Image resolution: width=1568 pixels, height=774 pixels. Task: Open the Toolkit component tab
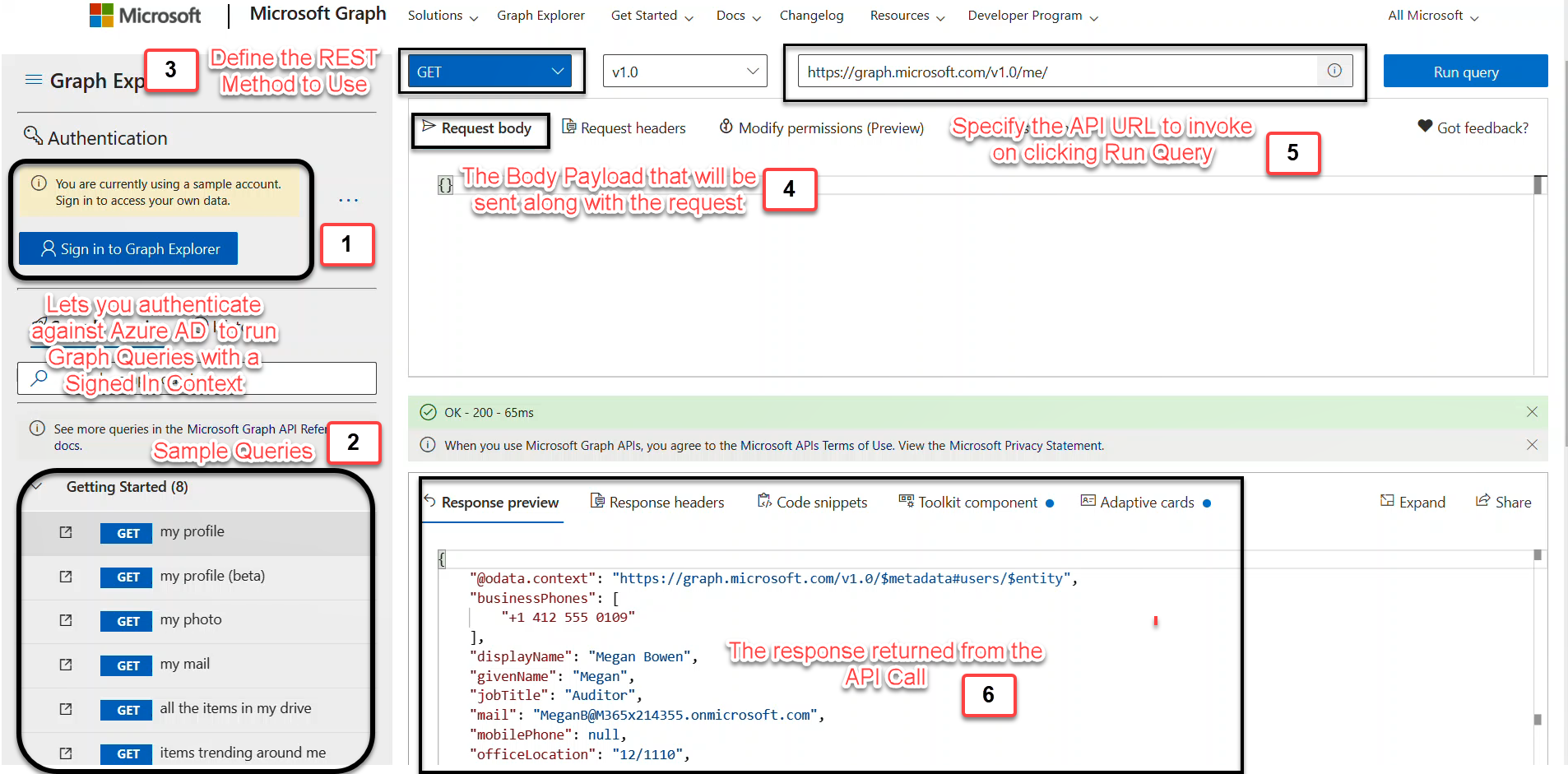tap(976, 502)
